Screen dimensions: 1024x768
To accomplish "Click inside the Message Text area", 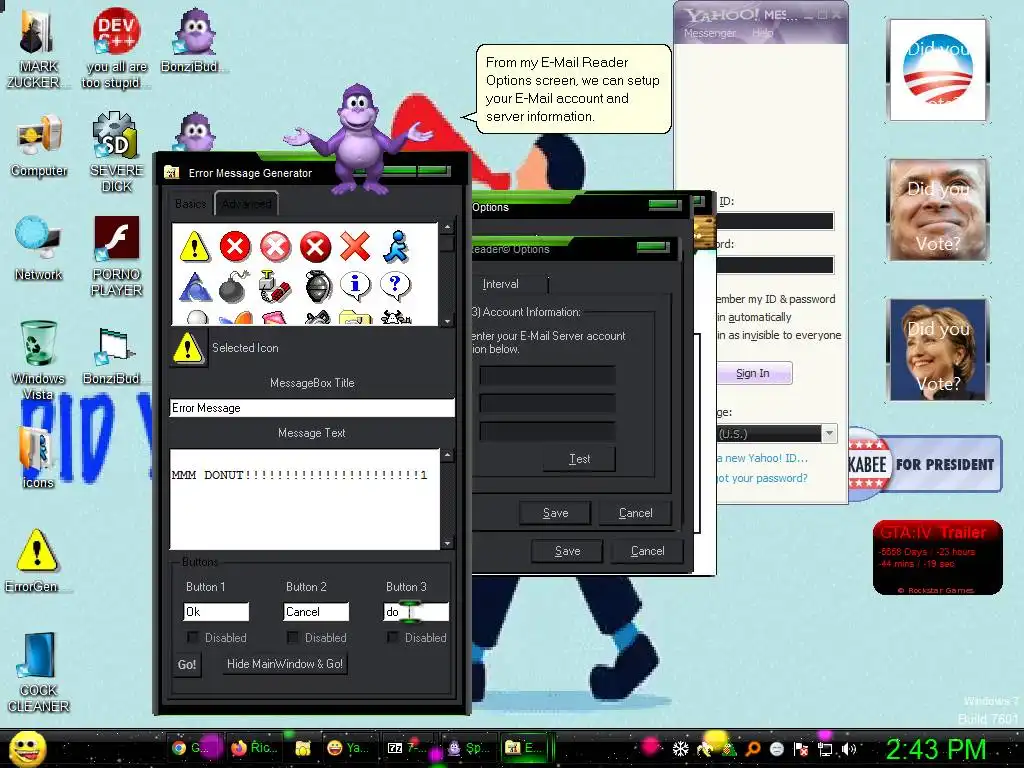I will 305,500.
